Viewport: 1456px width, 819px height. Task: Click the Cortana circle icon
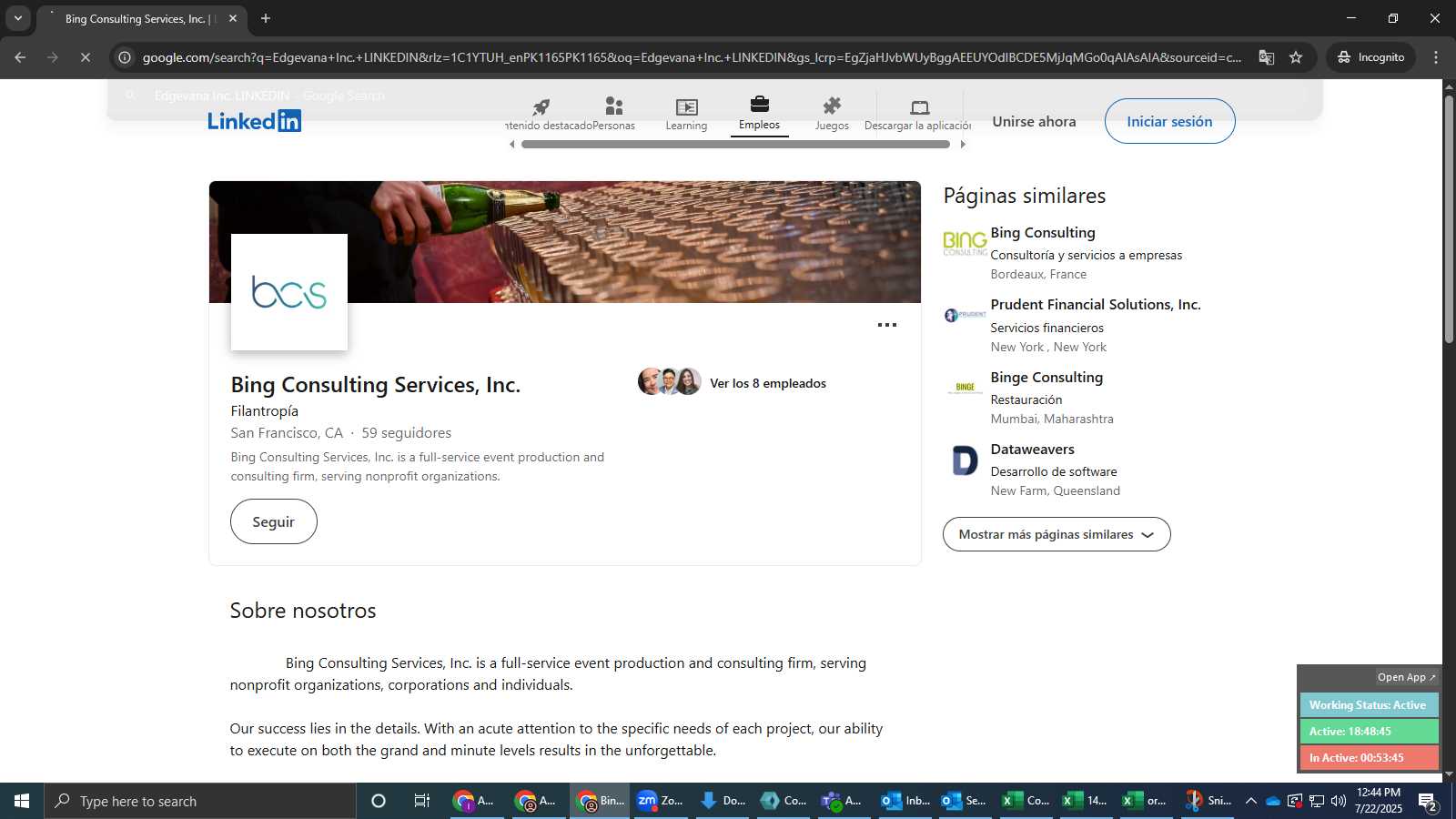pos(379,801)
